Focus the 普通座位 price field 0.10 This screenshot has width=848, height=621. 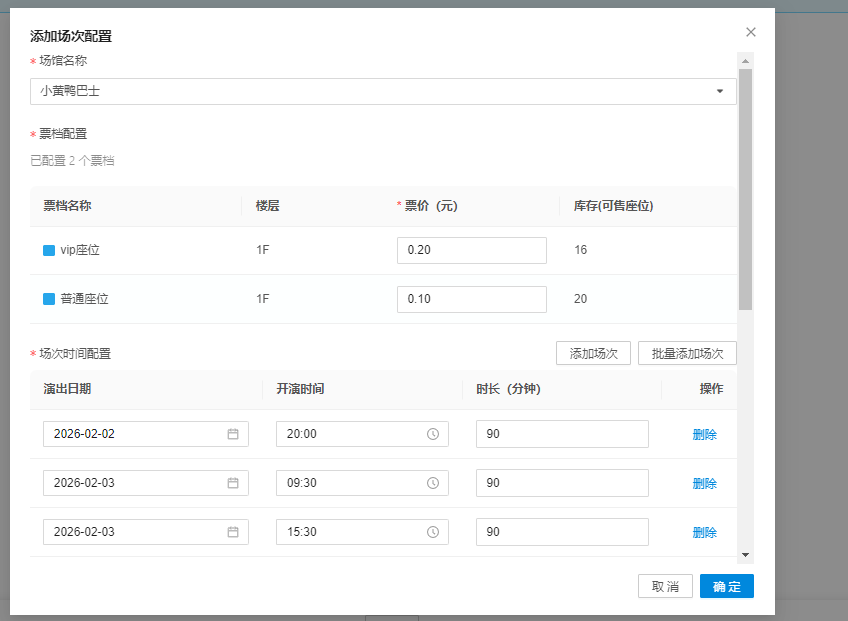click(x=471, y=299)
